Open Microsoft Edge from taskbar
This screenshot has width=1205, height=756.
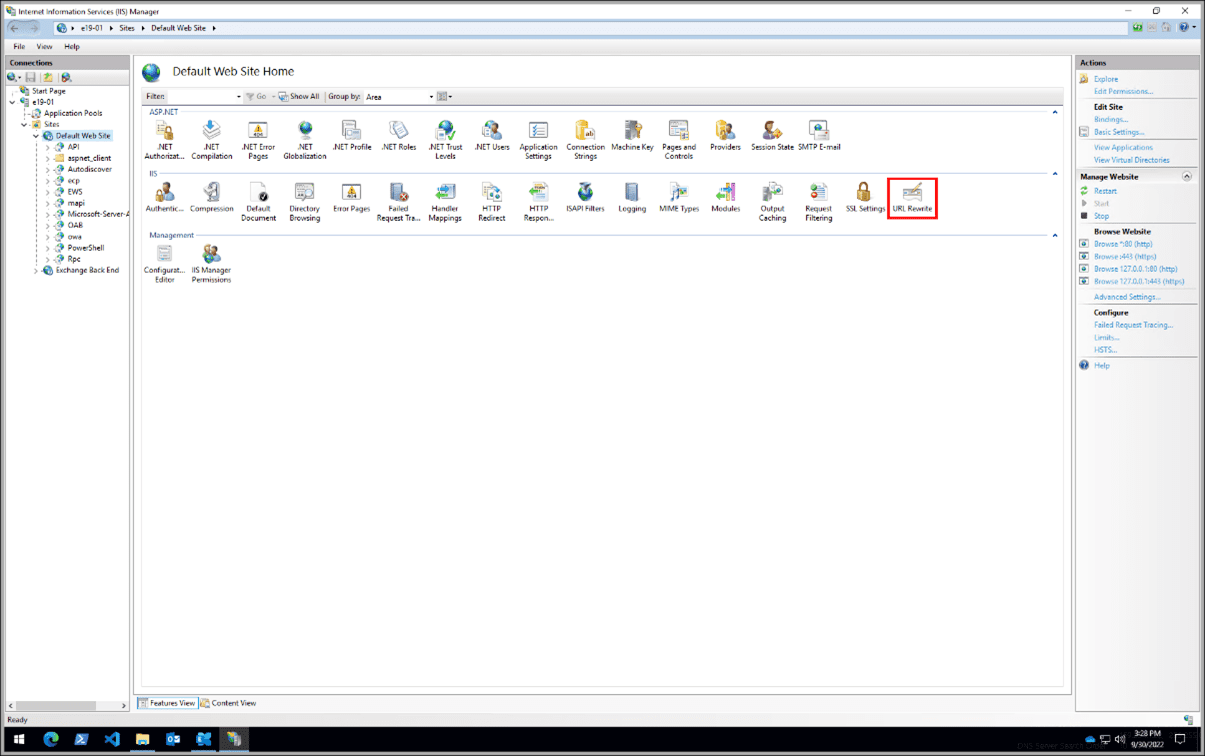(51, 739)
